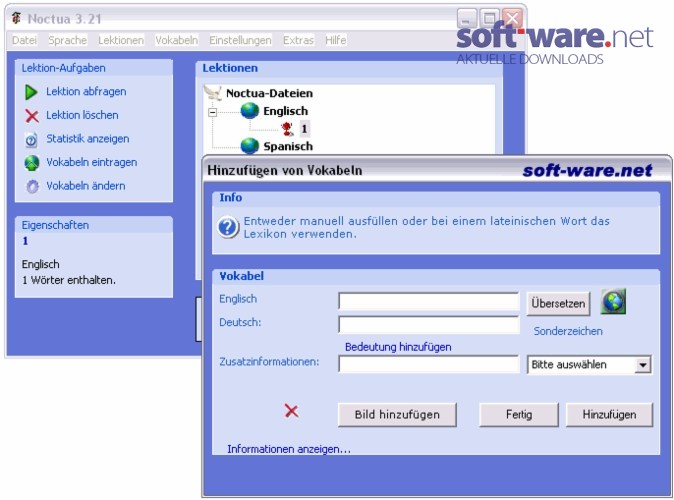This screenshot has width=674, height=500.
Task: Click the Vokabeln ändern link text
Action: (86, 186)
